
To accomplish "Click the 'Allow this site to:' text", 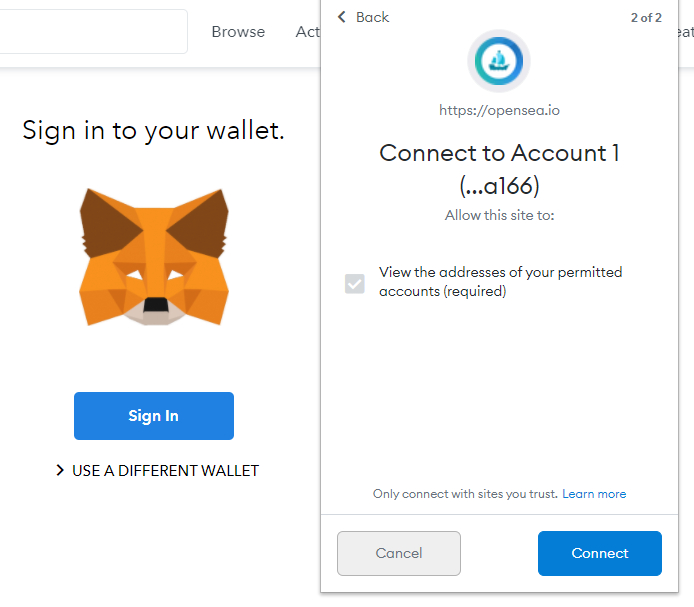I will click(499, 215).
